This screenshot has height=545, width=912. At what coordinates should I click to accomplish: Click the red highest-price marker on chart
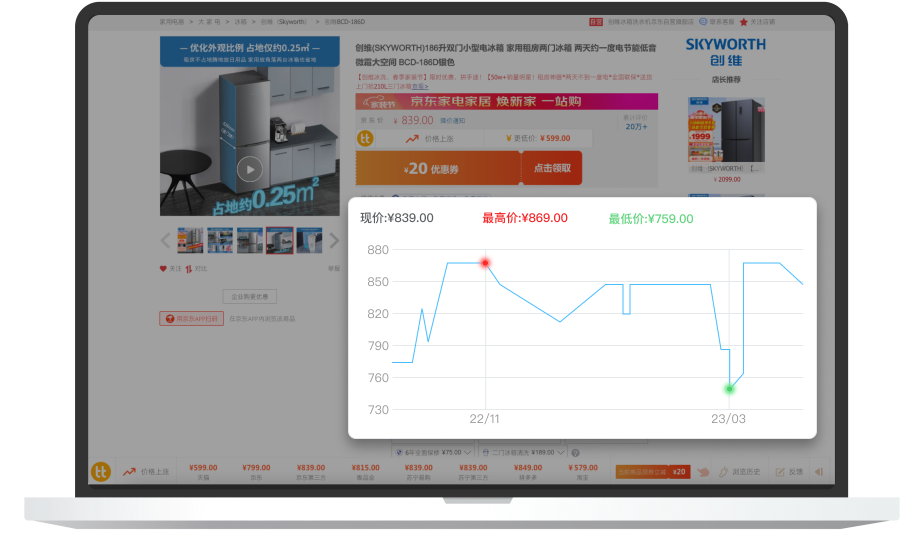coord(485,263)
